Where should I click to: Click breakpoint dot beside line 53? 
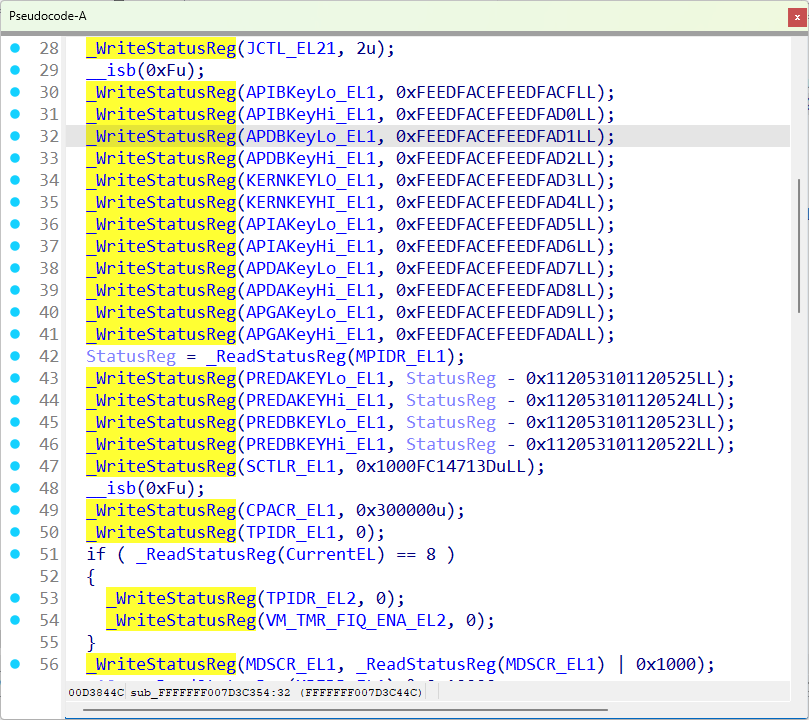[x=15, y=598]
